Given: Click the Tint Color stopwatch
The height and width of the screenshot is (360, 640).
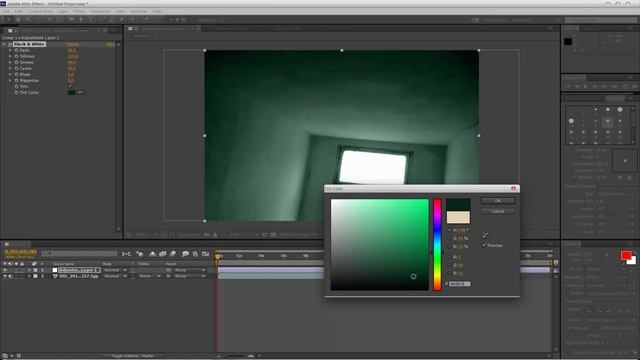Looking at the screenshot, I should [x=16, y=93].
